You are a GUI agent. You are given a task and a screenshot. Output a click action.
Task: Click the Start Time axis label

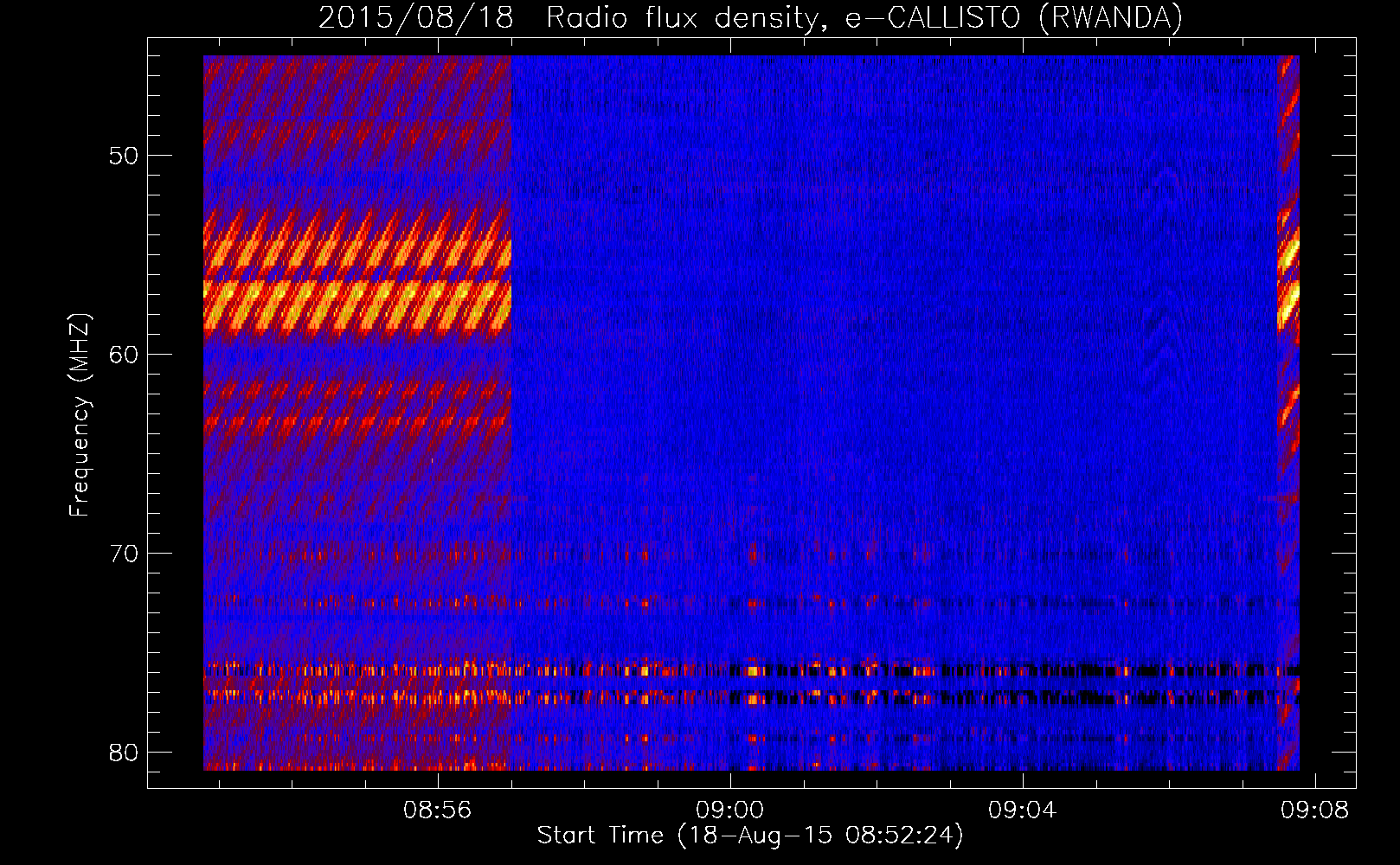click(750, 836)
